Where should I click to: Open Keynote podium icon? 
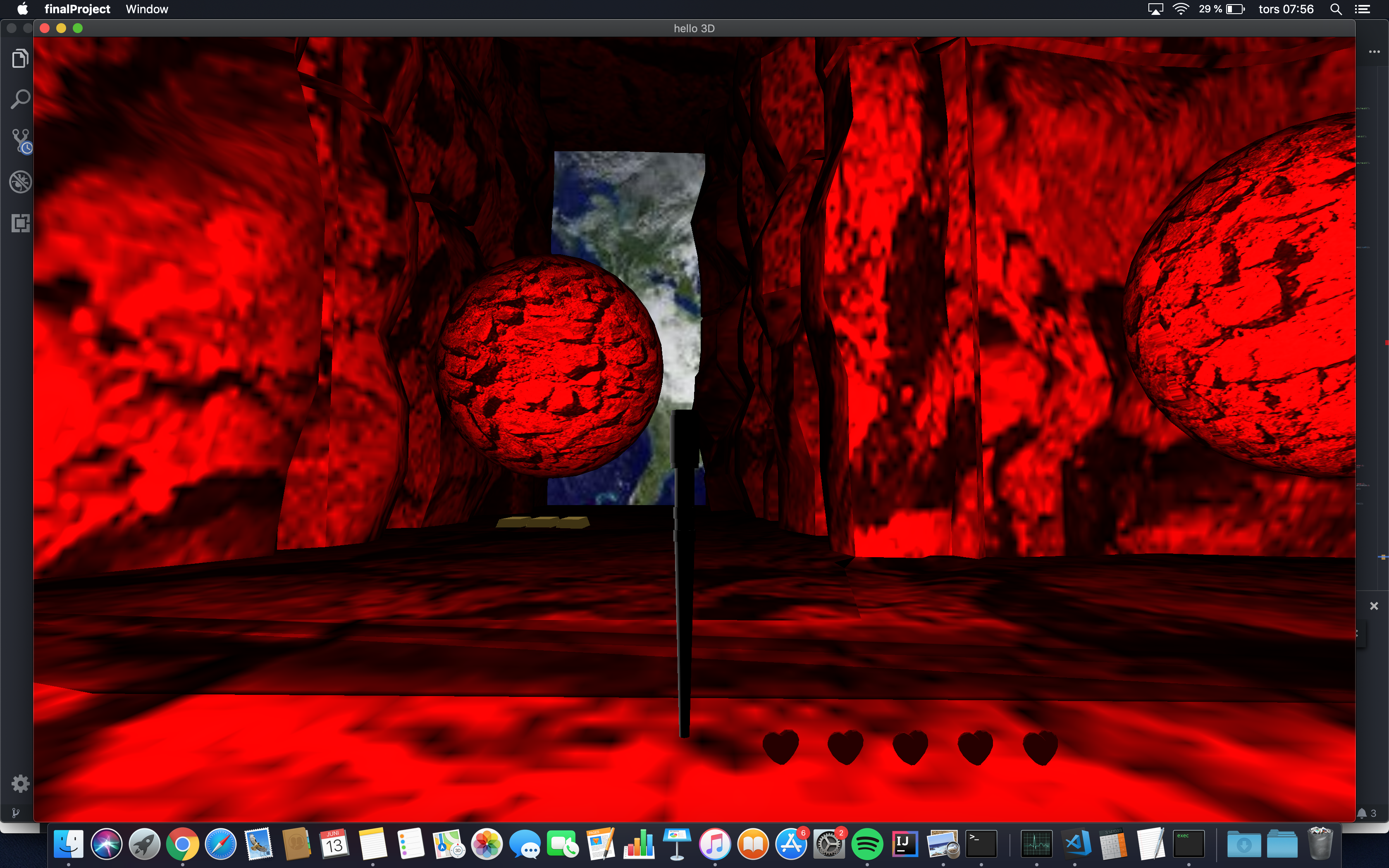677,844
